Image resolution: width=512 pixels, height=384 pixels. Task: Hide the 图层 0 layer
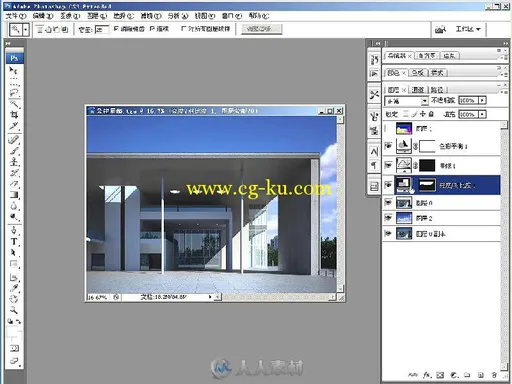(x=388, y=202)
